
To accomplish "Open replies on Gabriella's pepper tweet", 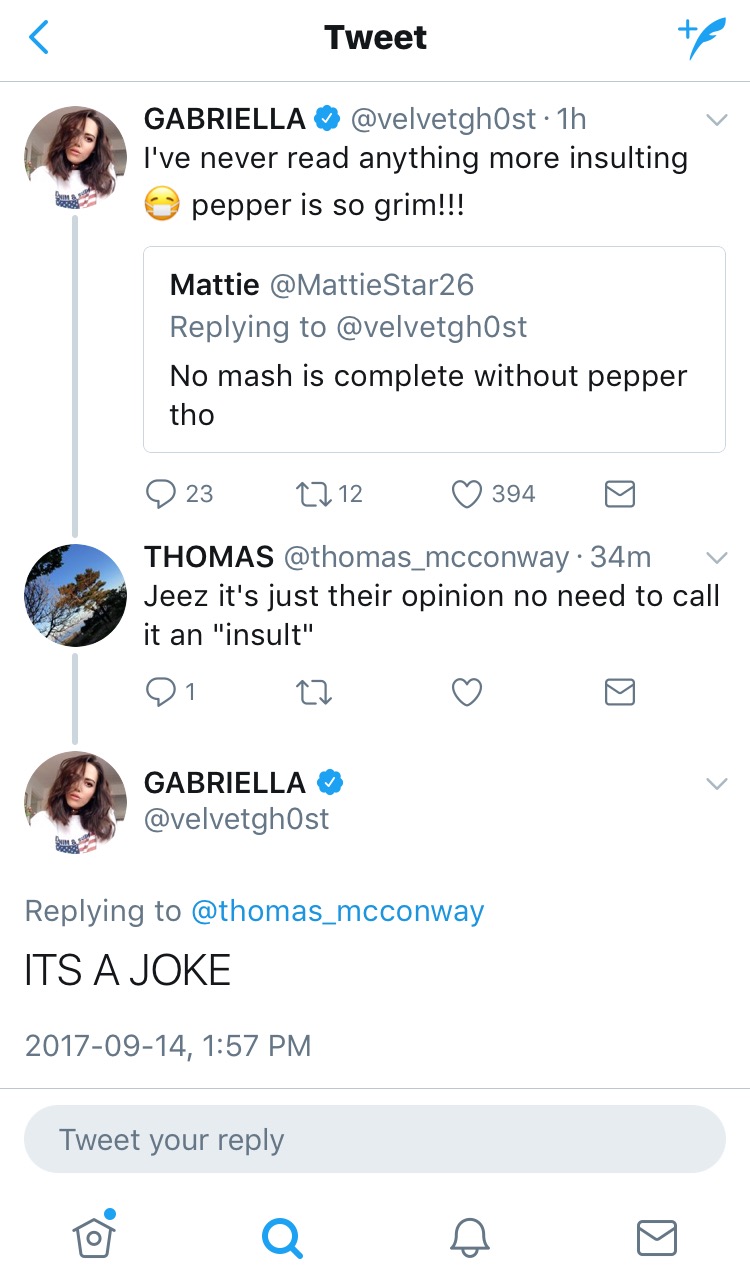I will pyautogui.click(x=161, y=494).
